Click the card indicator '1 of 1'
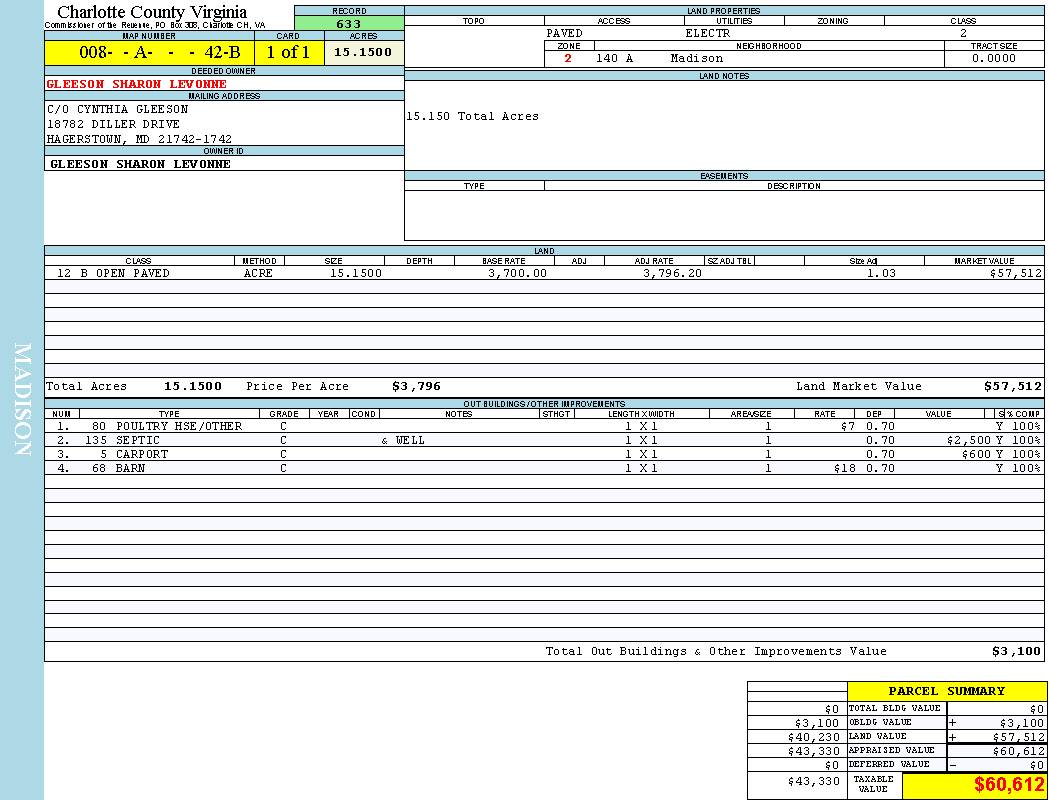 coord(288,53)
